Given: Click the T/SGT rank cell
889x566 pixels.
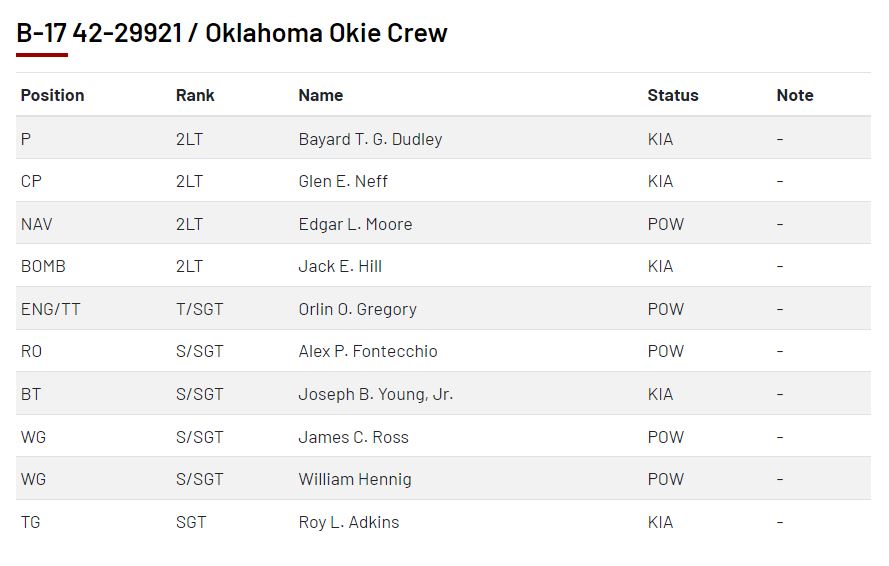Looking at the screenshot, I should 199,309.
